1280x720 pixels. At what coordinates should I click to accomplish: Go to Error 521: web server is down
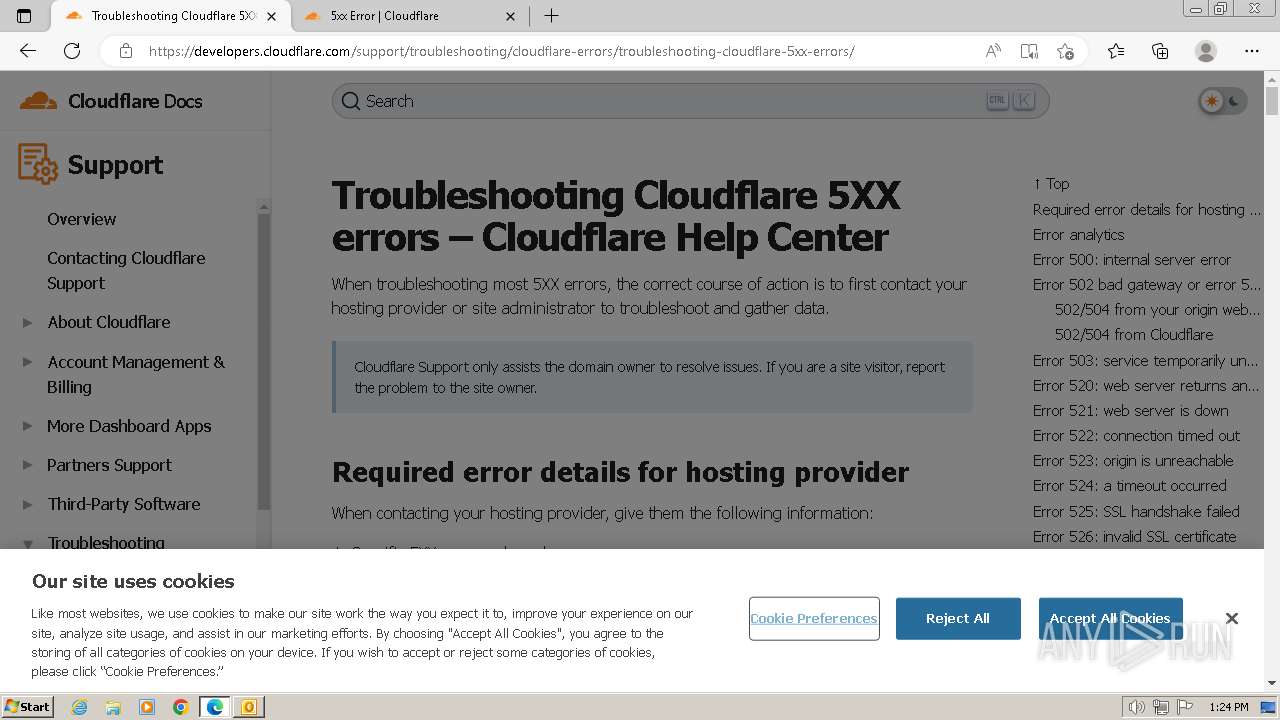click(1131, 410)
